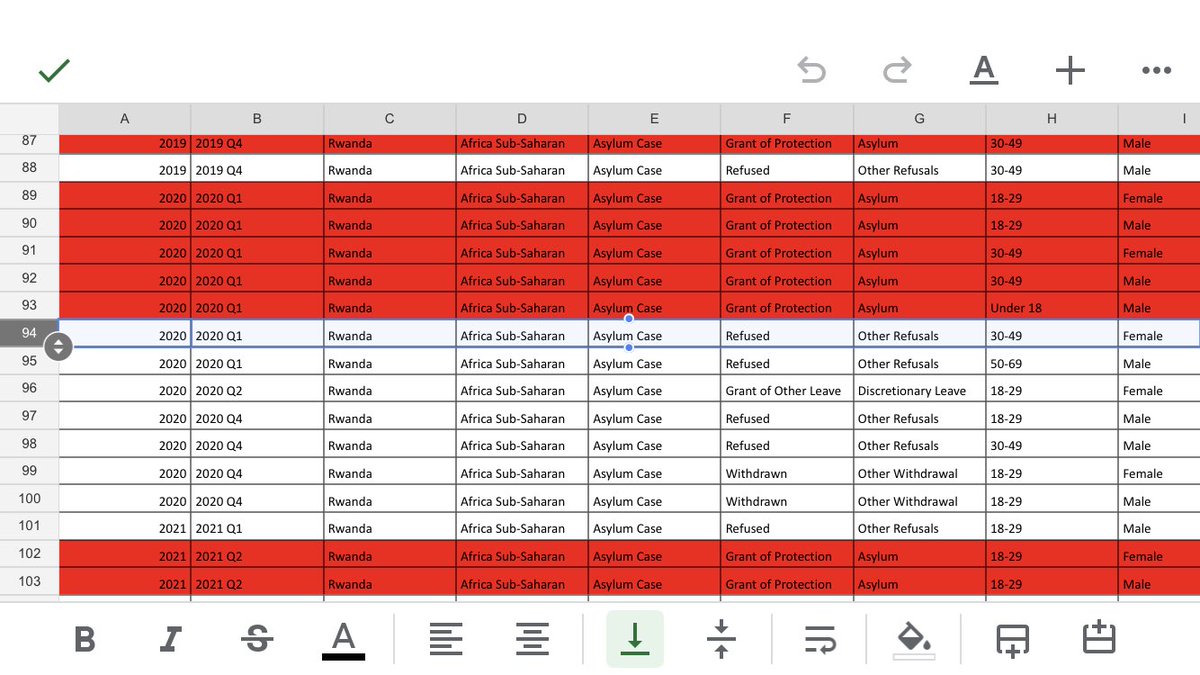
Task: Select 'Refused' cell in row 101
Action: pos(787,527)
